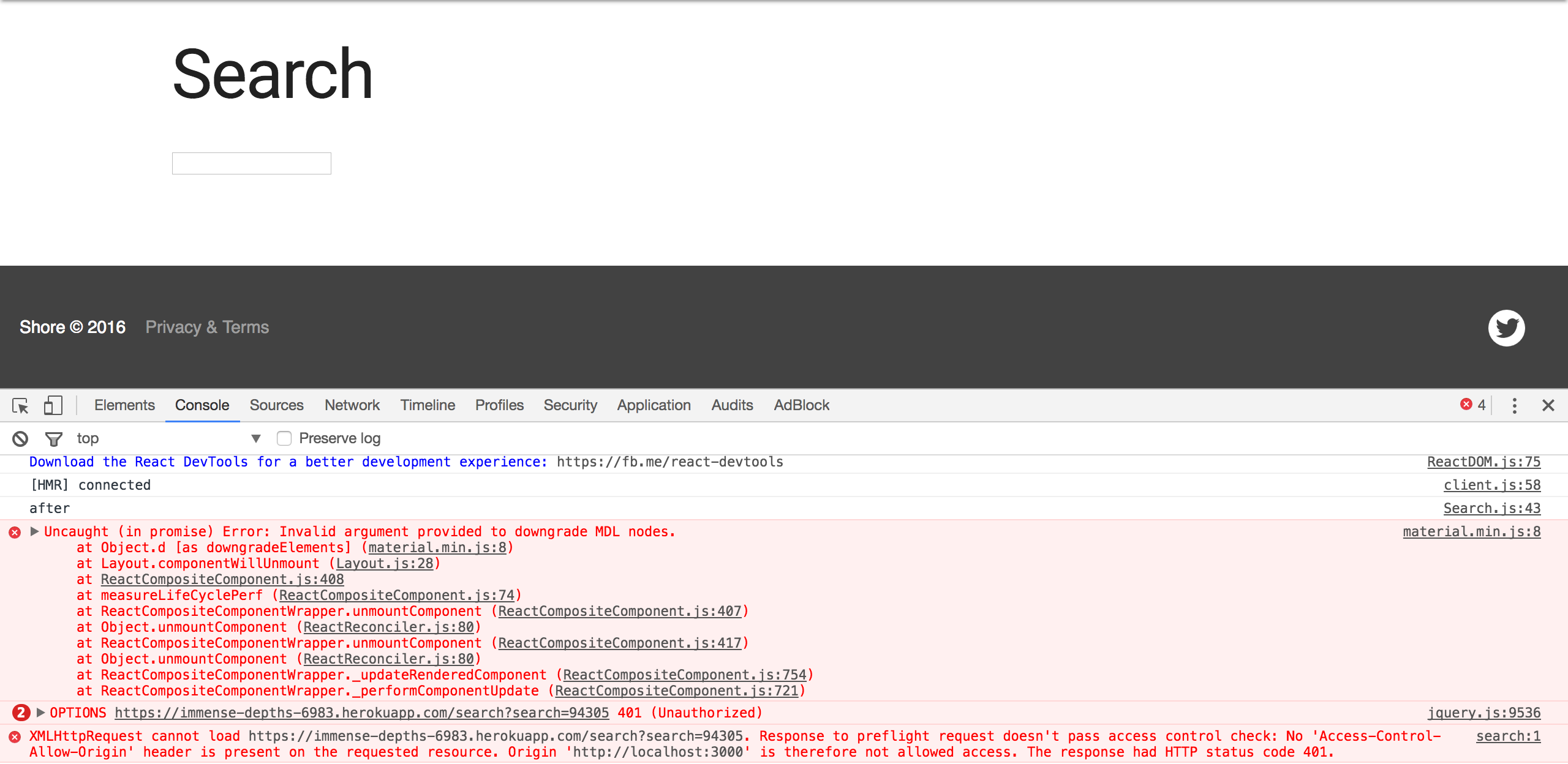
Task: Open the Sources tab
Action: (276, 405)
